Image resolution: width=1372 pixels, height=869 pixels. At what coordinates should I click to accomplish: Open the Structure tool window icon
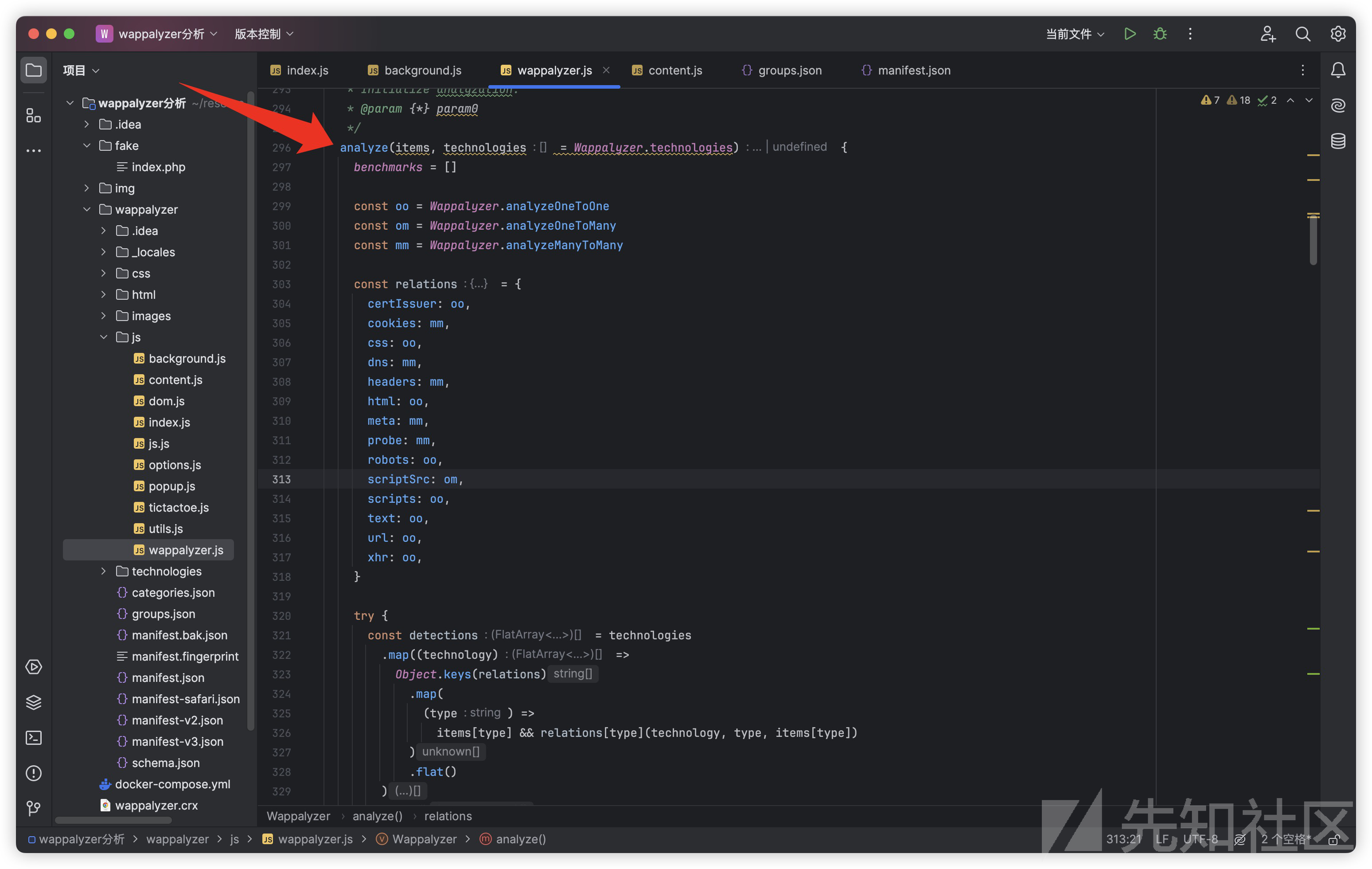click(x=34, y=116)
